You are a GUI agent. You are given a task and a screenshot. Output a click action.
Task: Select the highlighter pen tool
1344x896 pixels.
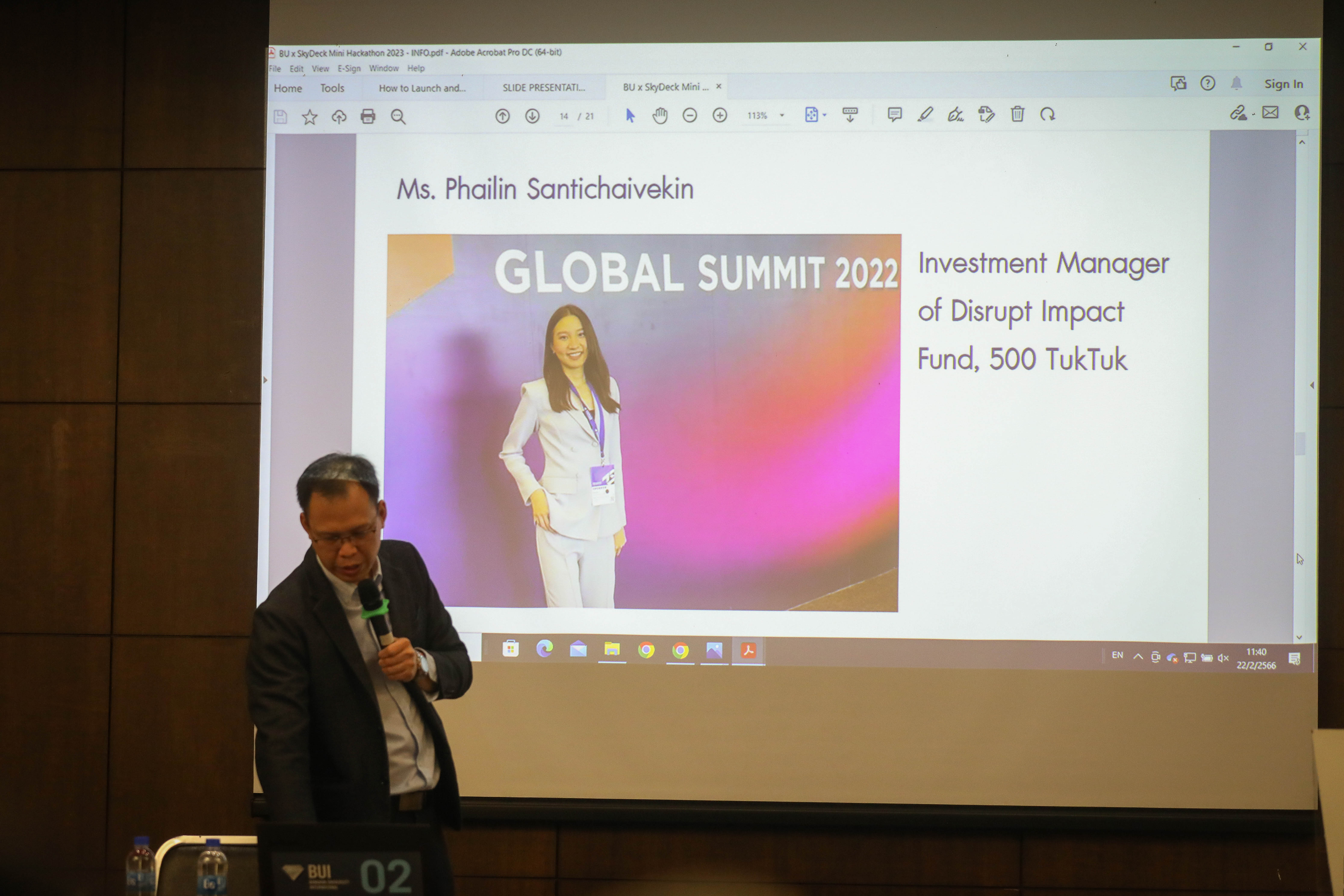click(x=925, y=114)
